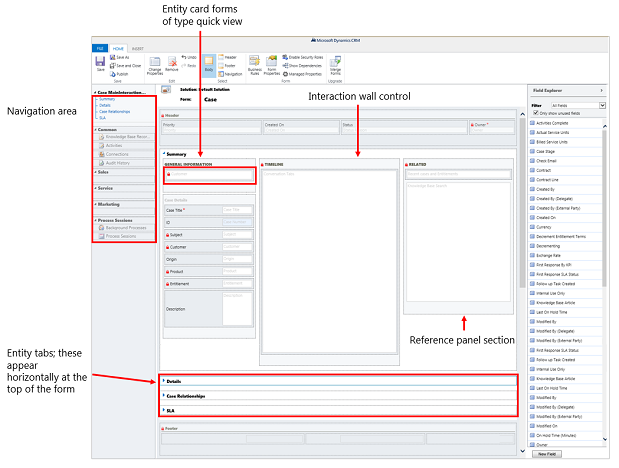Select the Subject field on the form
The width and height of the screenshot is (619, 468).
(x=209, y=235)
